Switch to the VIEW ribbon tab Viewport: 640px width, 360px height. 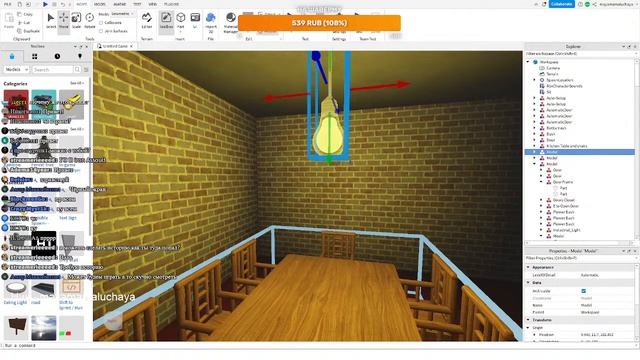(x=153, y=4)
